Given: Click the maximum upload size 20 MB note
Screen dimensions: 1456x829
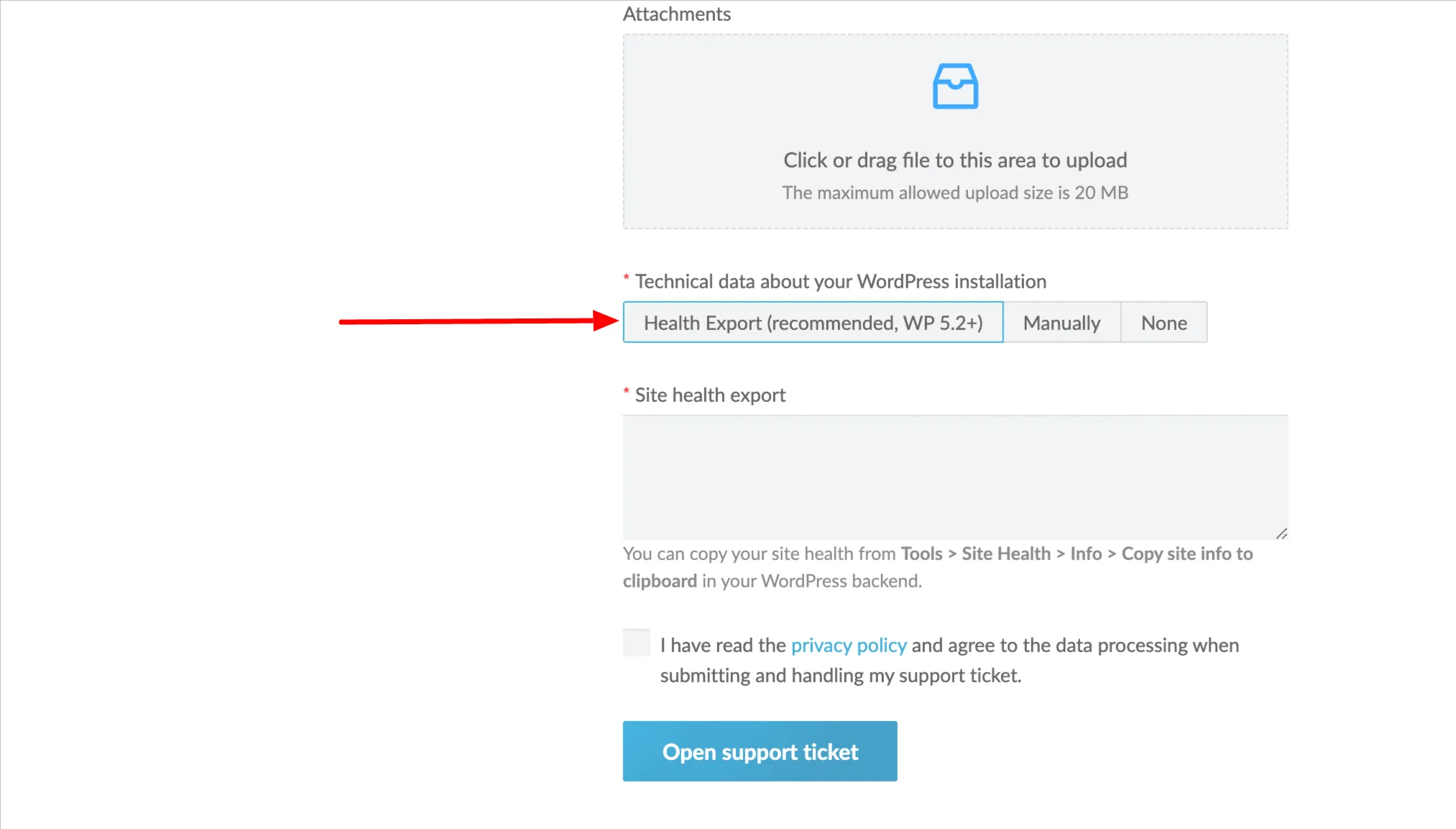Looking at the screenshot, I should tap(955, 193).
